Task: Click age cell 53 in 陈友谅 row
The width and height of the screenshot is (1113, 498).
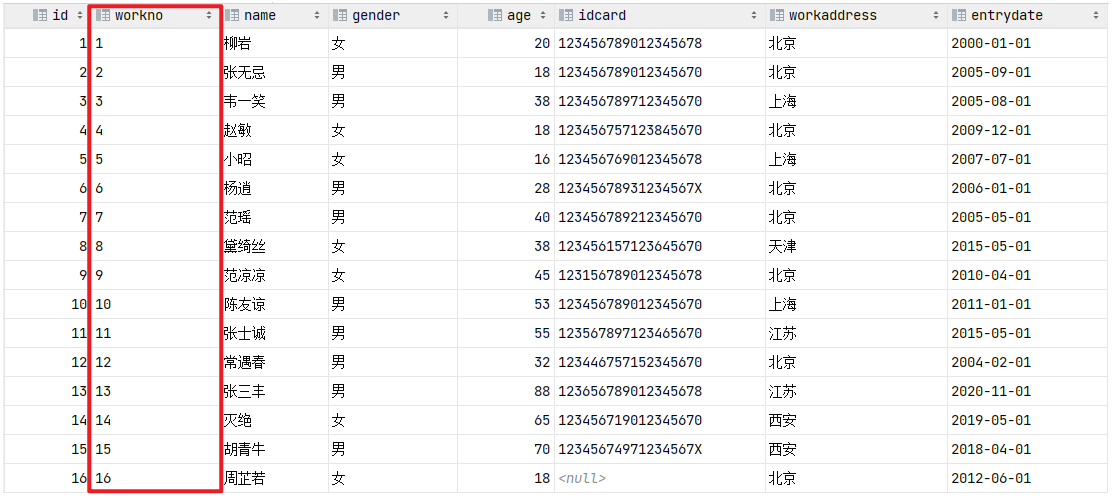Action: pos(542,304)
